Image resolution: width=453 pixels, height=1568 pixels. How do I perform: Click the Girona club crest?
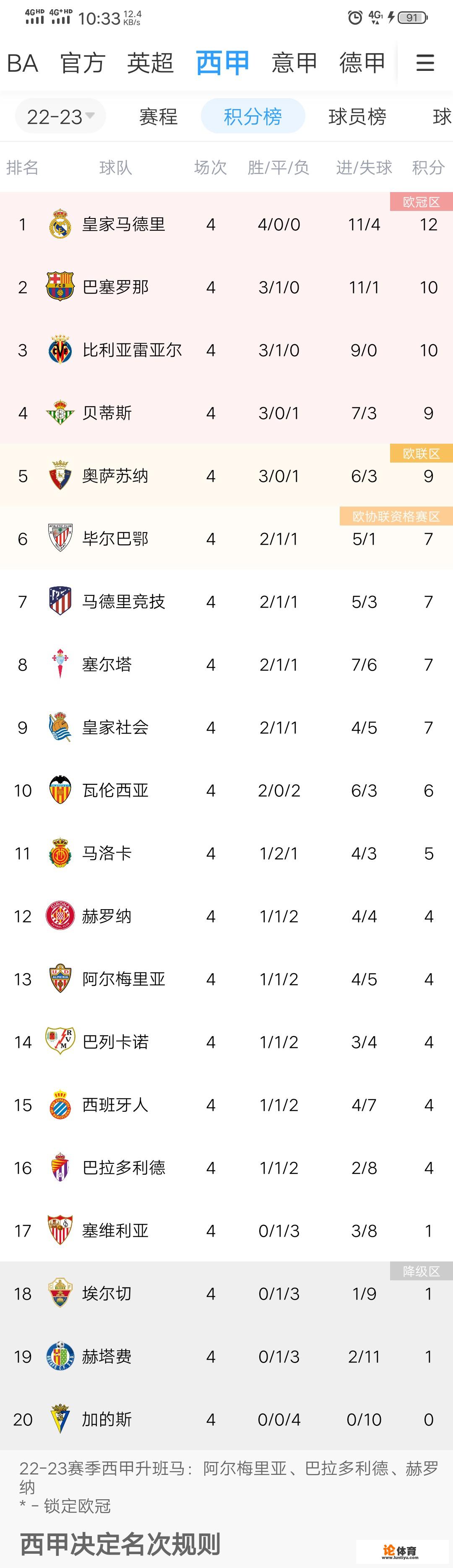point(60,916)
